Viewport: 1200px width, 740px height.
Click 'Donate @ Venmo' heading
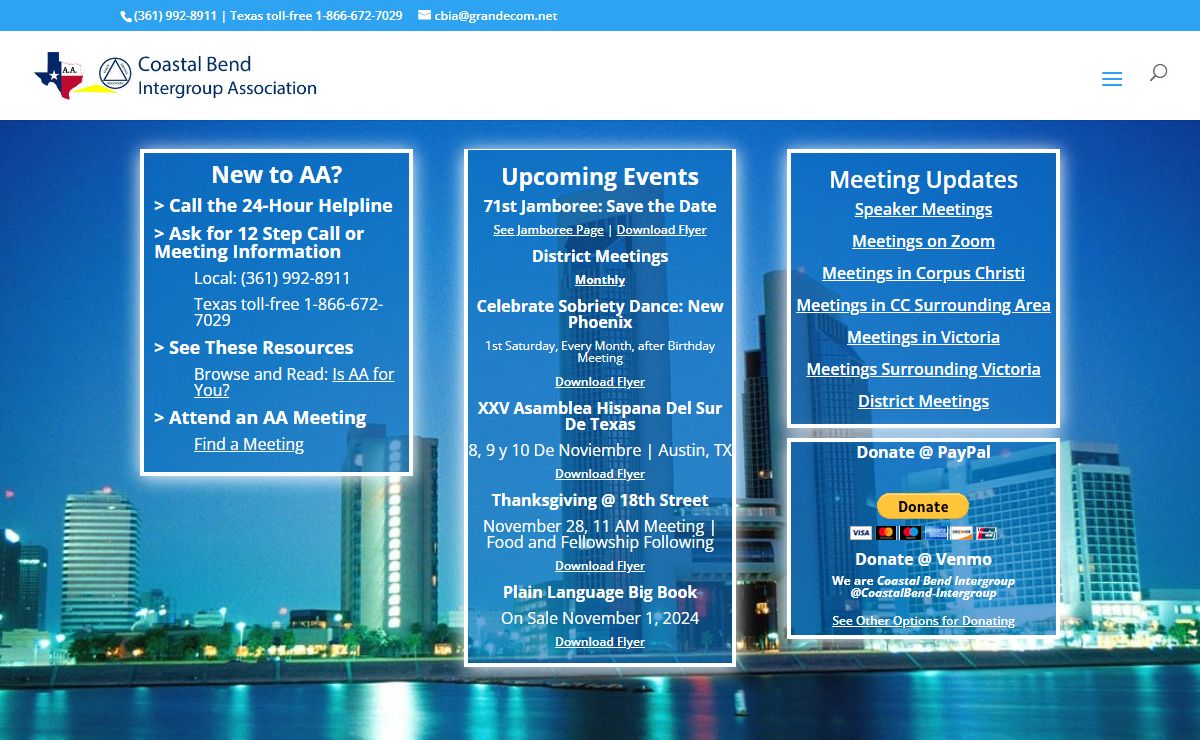click(923, 559)
